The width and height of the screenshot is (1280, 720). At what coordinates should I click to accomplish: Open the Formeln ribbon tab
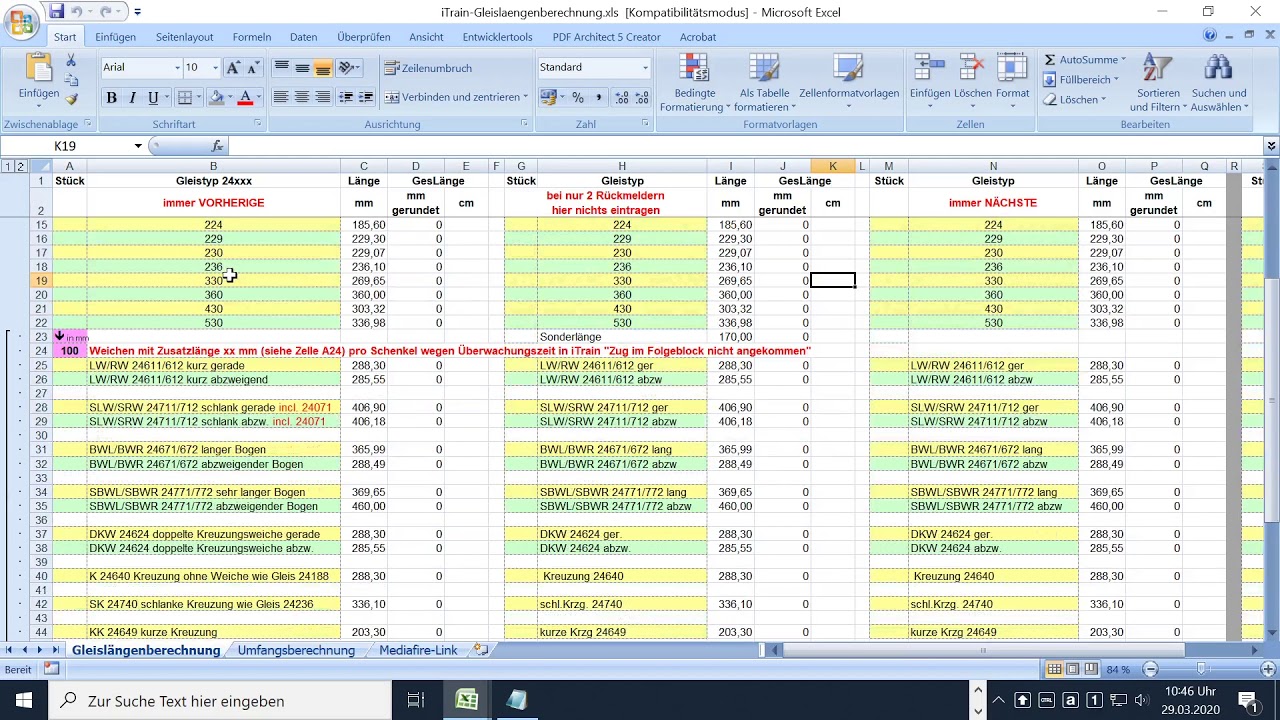(252, 37)
